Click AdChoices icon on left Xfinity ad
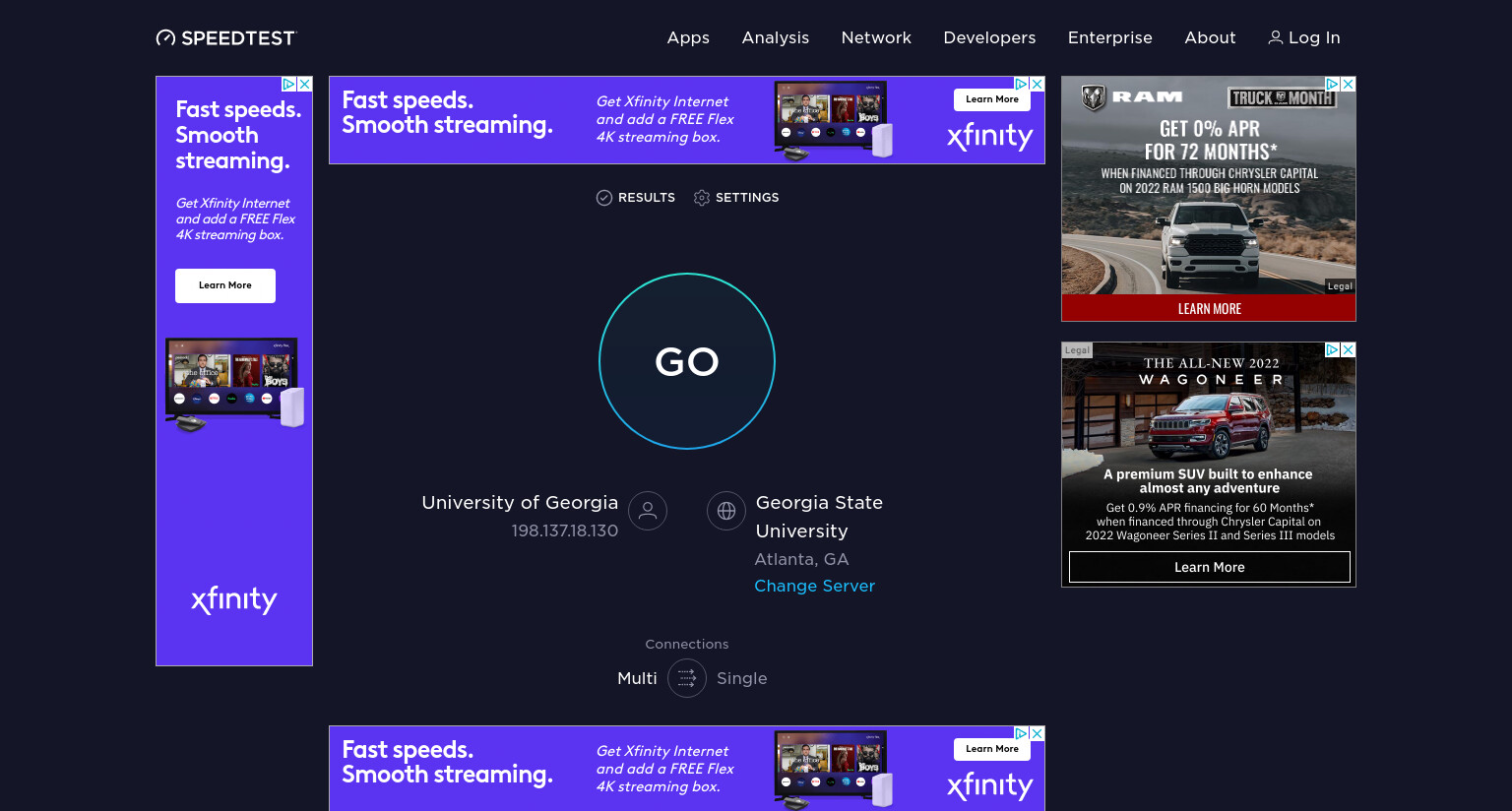This screenshot has height=811, width=1512. tap(289, 85)
